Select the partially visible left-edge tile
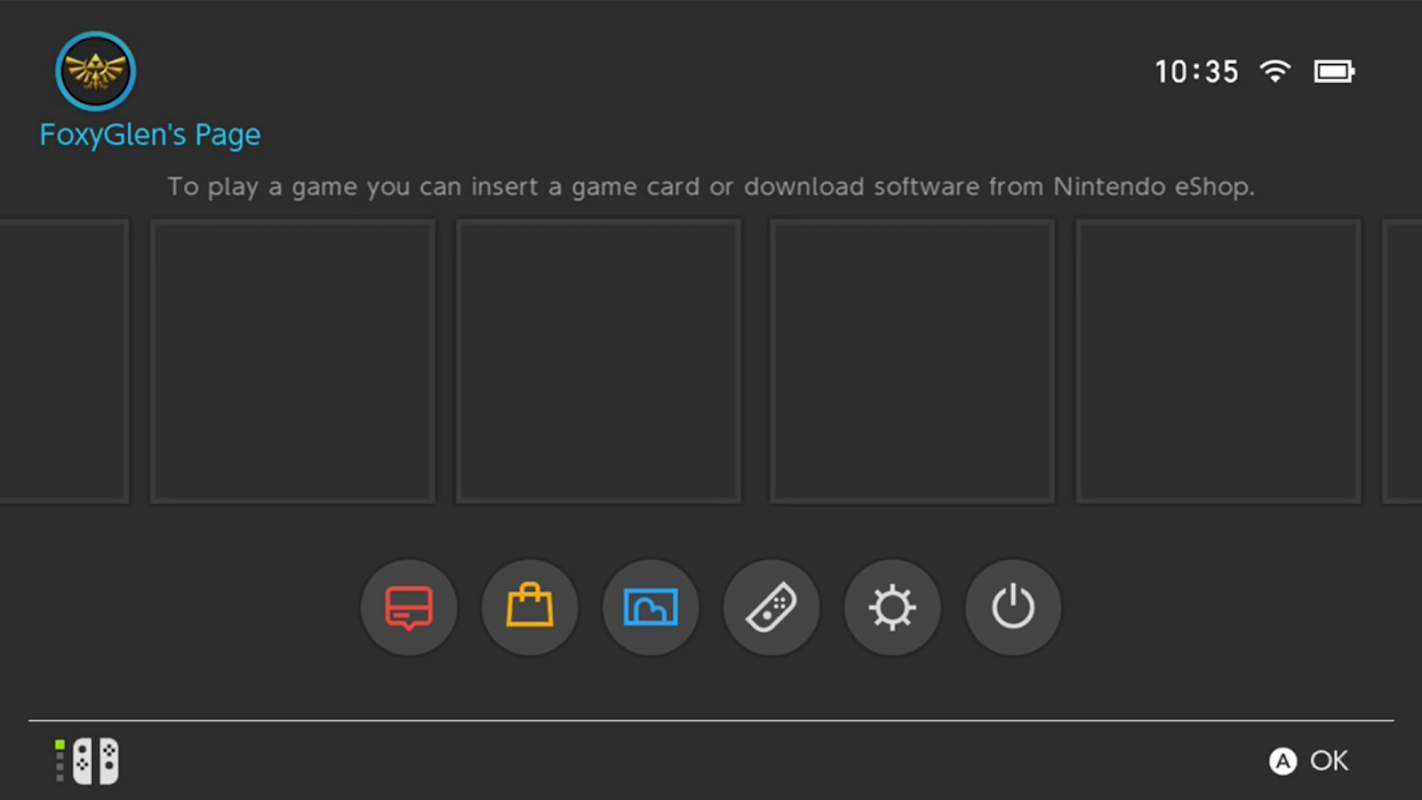1422x800 pixels. 64,361
